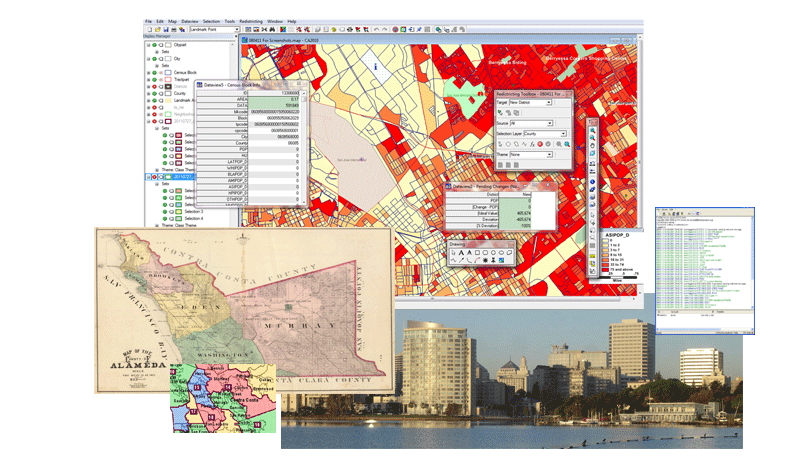Toggle visibility of the Census Block layer
This screenshot has width=800, height=466.
[x=156, y=73]
